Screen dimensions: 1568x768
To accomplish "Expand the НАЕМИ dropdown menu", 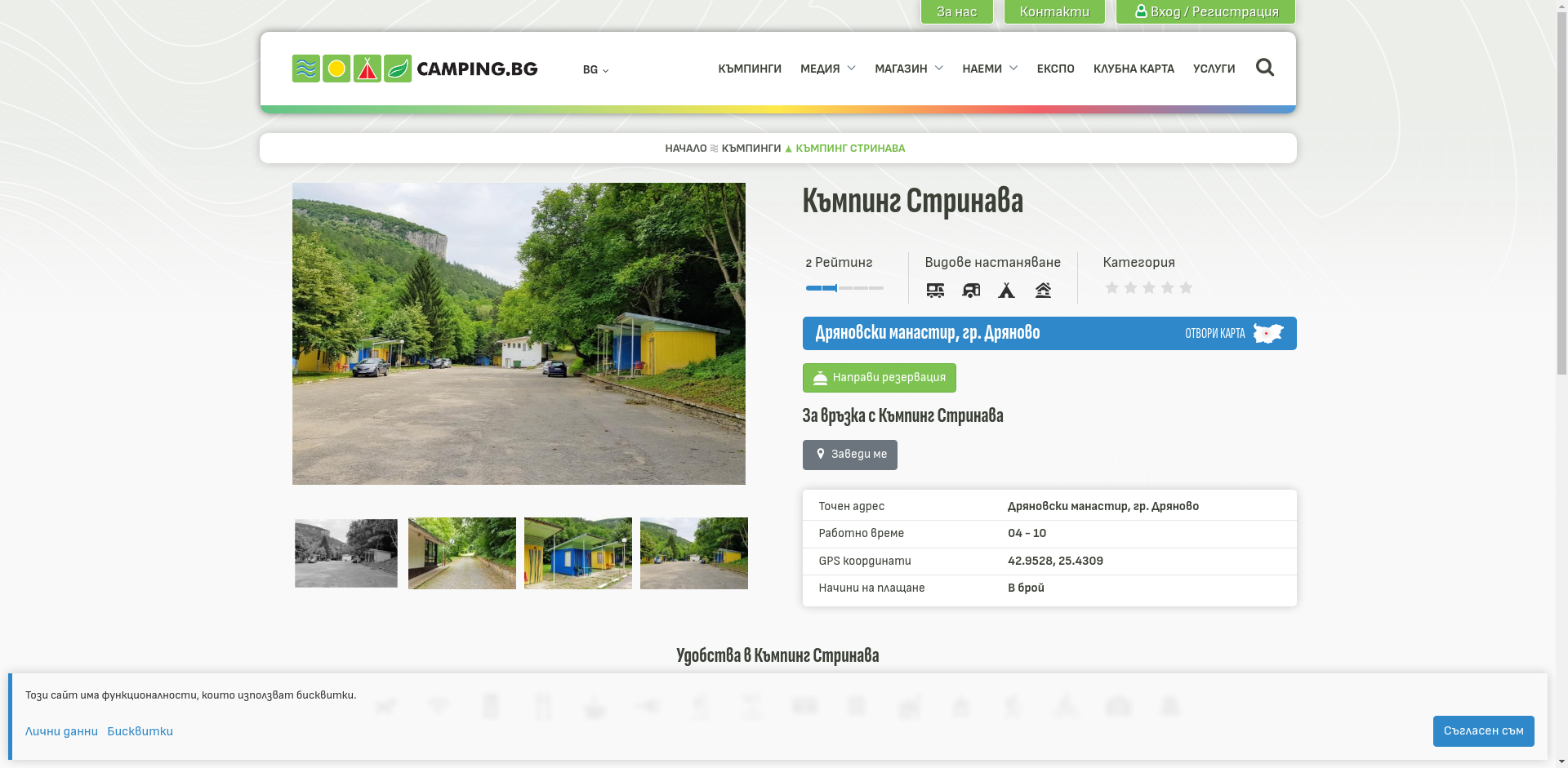I will (x=989, y=69).
